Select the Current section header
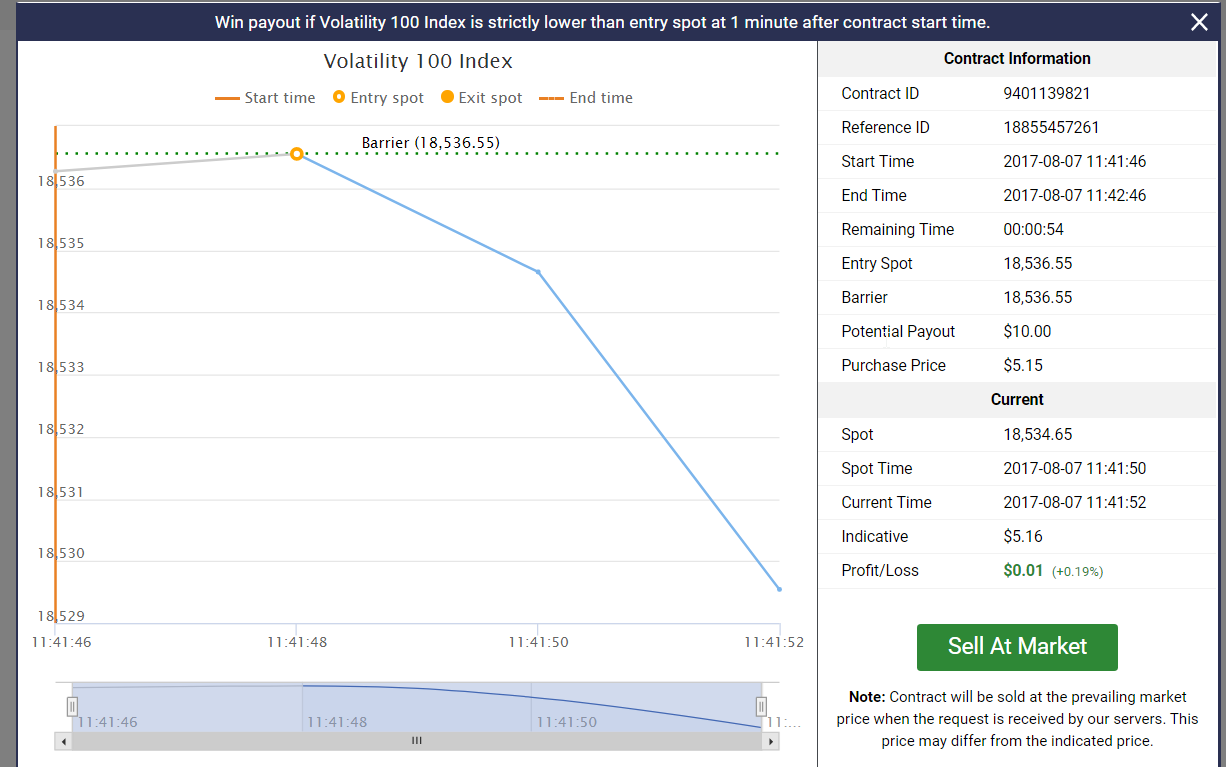This screenshot has width=1226, height=767. [1017, 399]
